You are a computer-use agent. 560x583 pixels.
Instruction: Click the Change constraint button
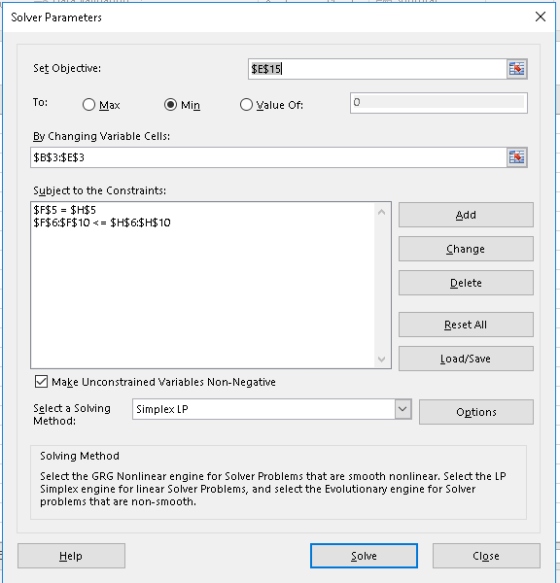coord(466,249)
